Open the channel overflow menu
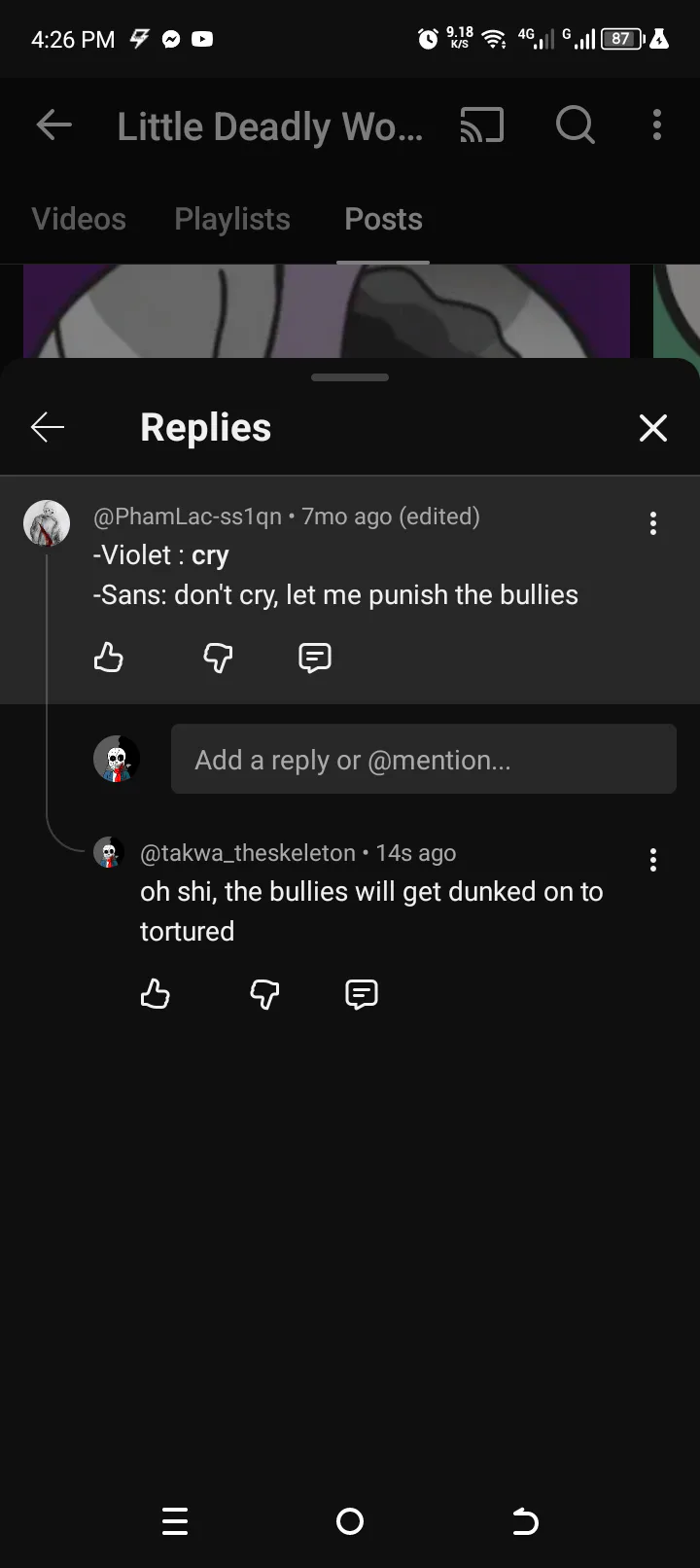 click(657, 125)
